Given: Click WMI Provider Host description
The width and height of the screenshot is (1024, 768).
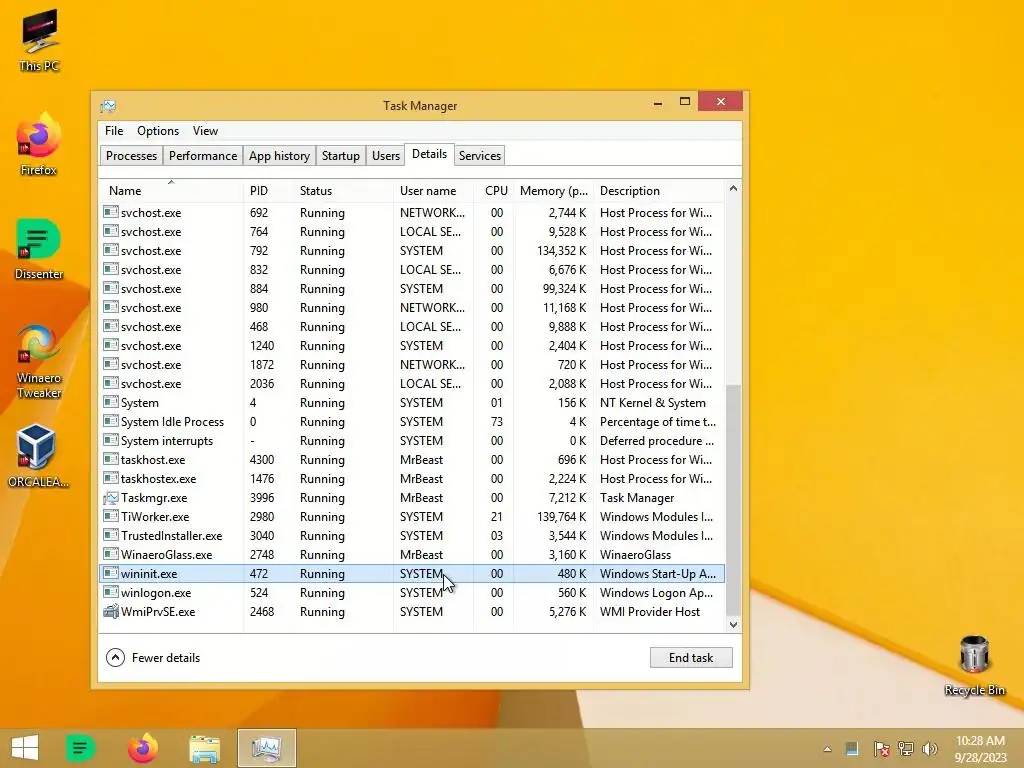Looking at the screenshot, I should click(x=650, y=612).
